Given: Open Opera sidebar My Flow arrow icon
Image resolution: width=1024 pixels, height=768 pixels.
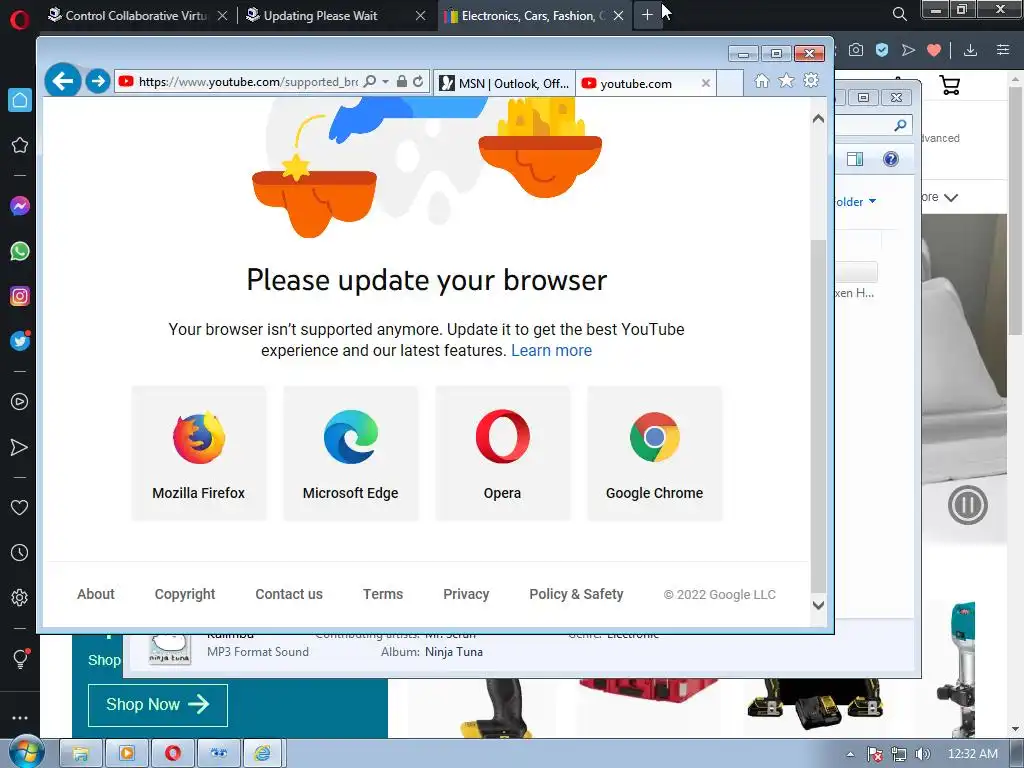Looking at the screenshot, I should point(20,447).
